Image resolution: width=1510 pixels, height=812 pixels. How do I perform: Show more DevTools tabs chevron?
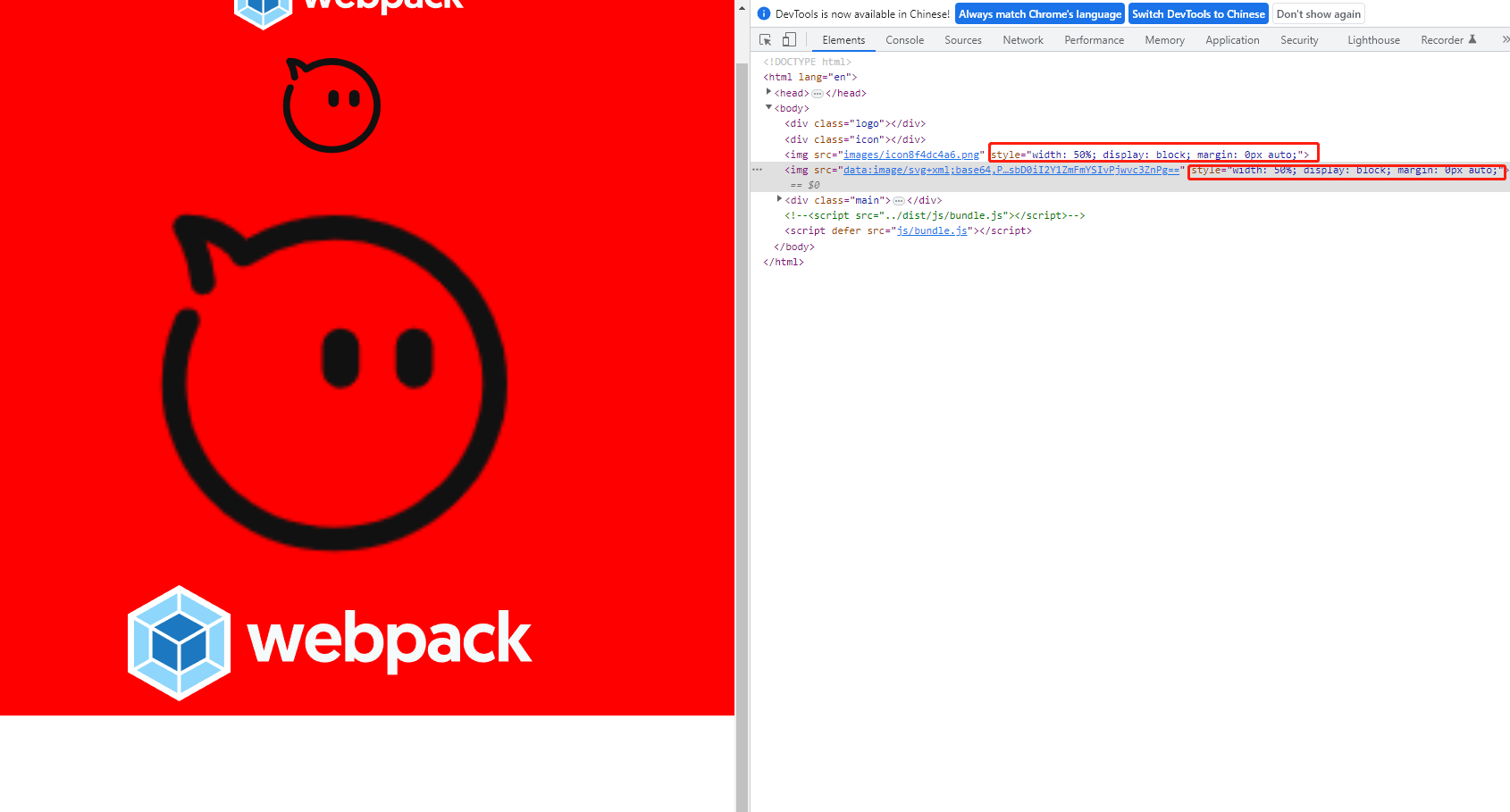pyautogui.click(x=1506, y=39)
